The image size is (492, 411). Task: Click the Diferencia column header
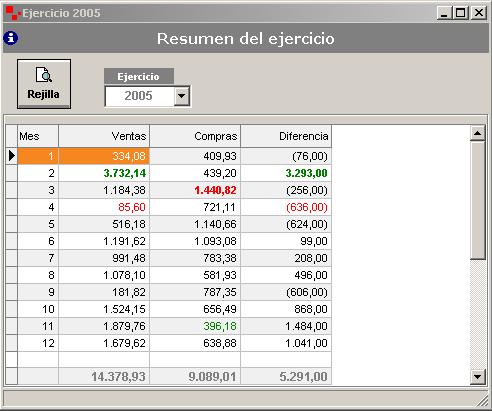click(286, 136)
